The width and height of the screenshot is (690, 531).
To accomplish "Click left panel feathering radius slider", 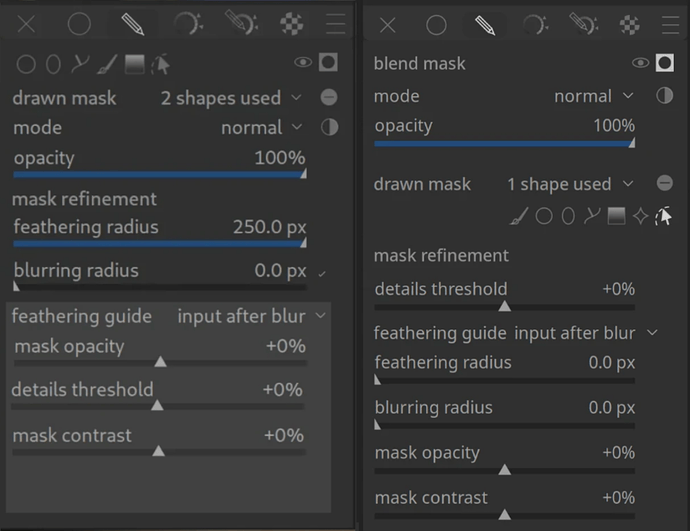I will tap(158, 240).
